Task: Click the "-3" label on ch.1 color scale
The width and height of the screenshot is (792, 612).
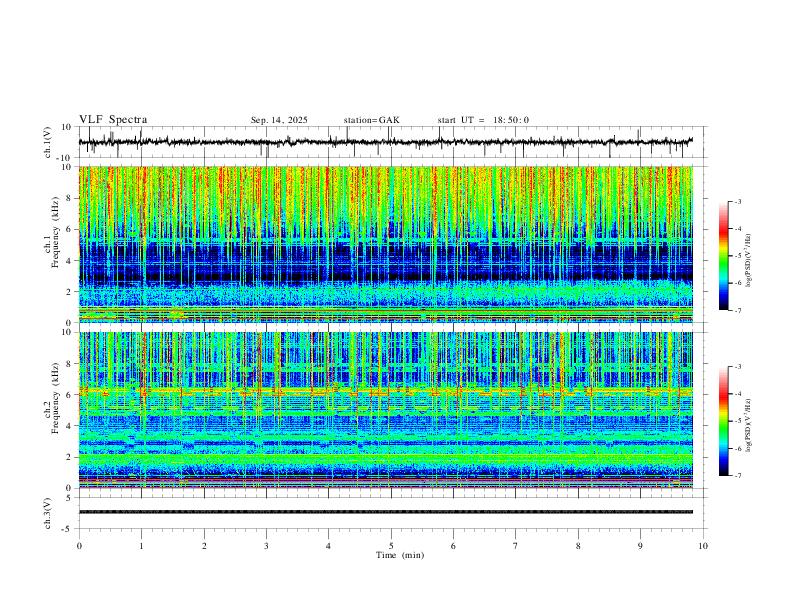Action: point(737,201)
